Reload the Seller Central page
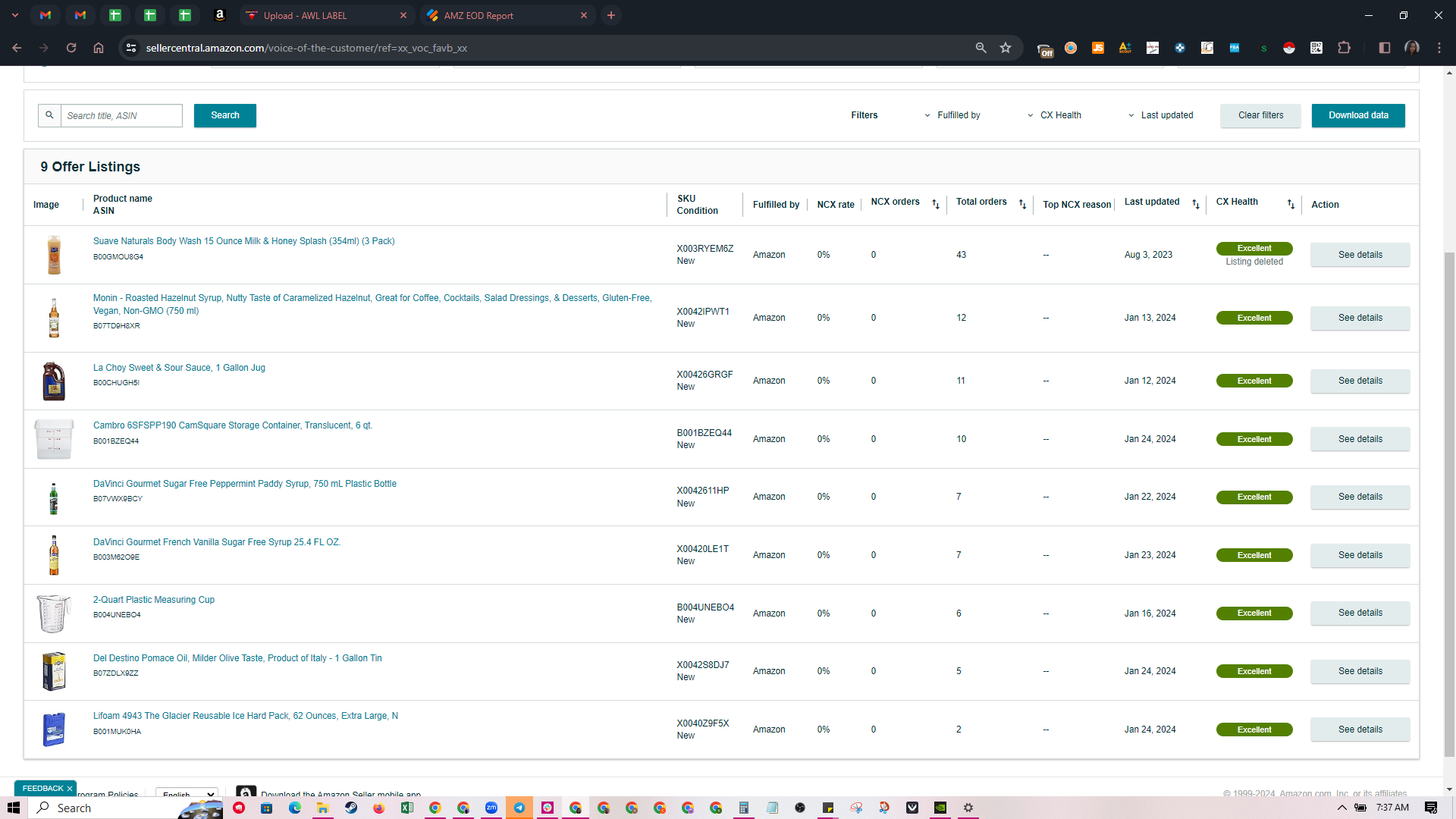This screenshot has width=1456, height=819. pos(71,48)
